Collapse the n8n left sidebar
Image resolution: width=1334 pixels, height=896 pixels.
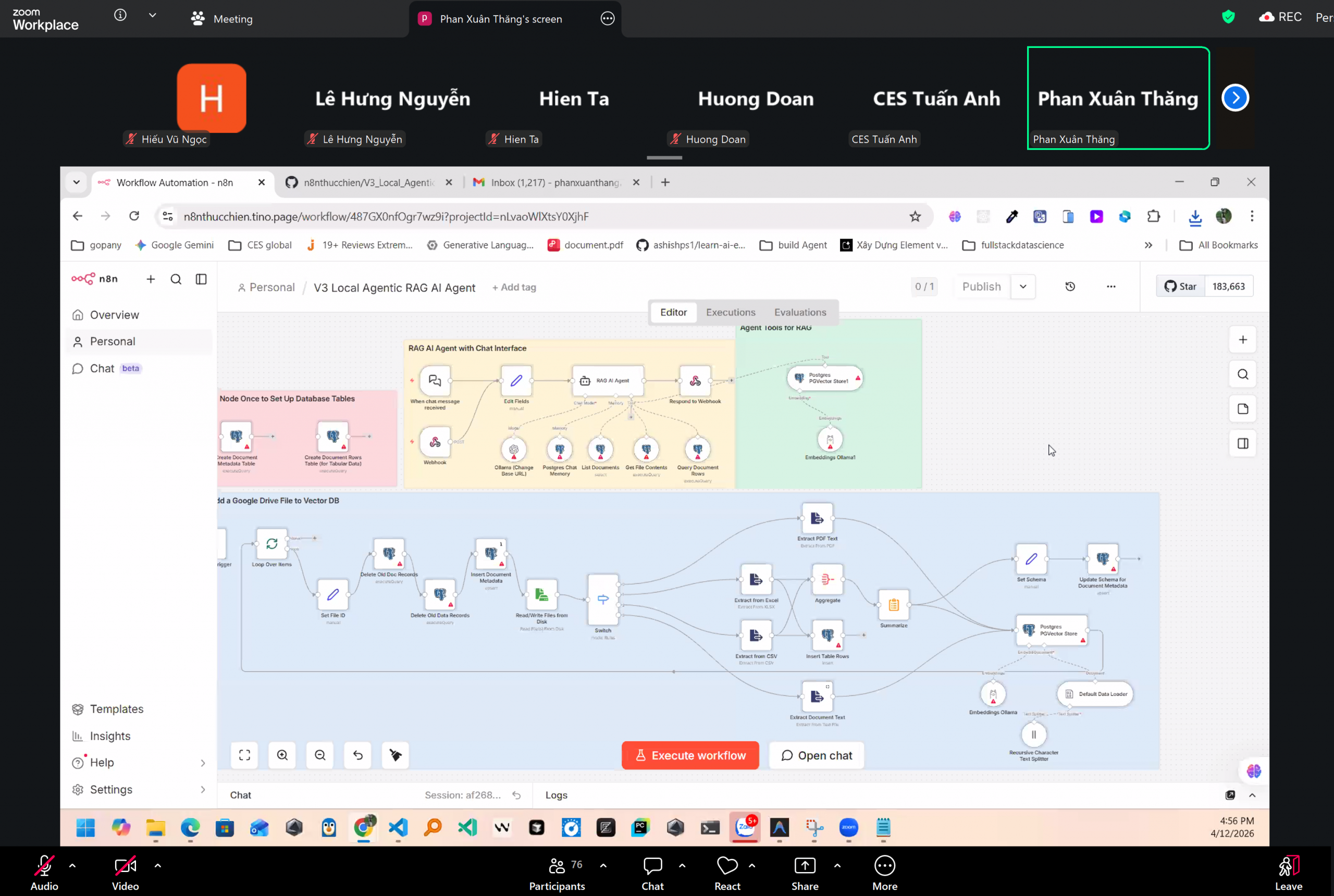[201, 279]
